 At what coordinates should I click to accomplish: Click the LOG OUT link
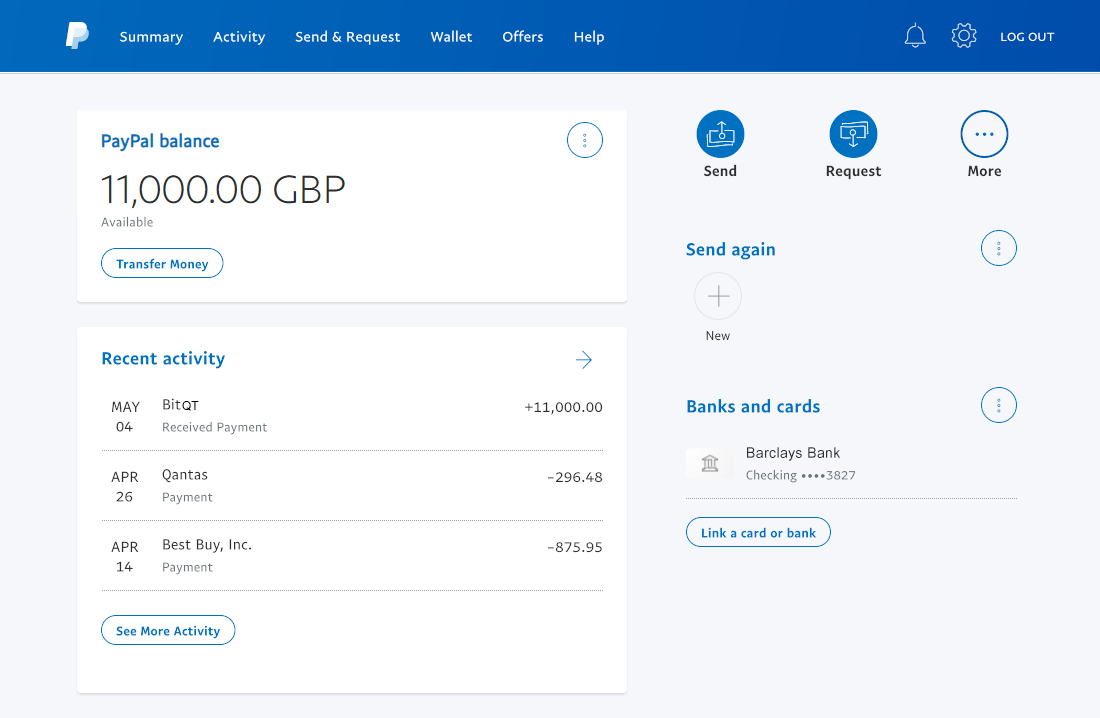click(x=1027, y=36)
